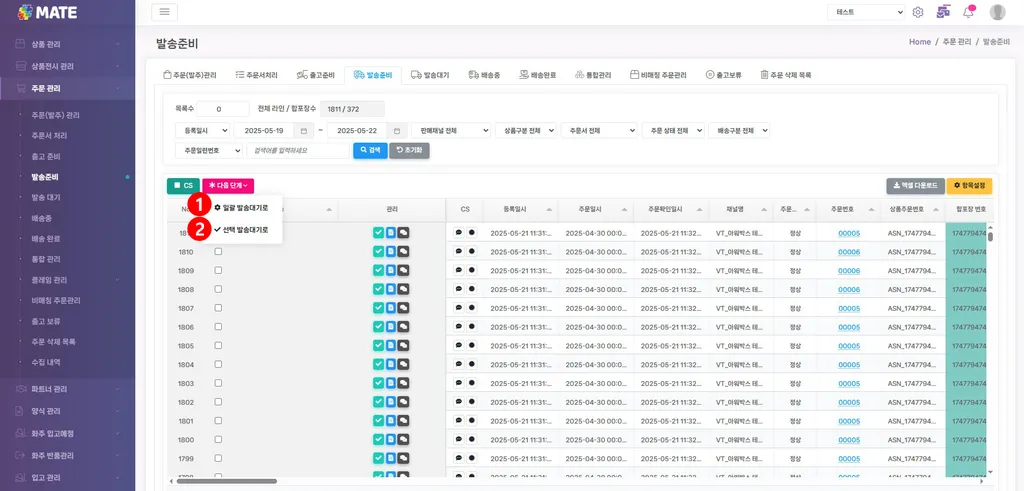Tick the checkbox for row 1803
The image size is (1024, 491).
[218, 383]
